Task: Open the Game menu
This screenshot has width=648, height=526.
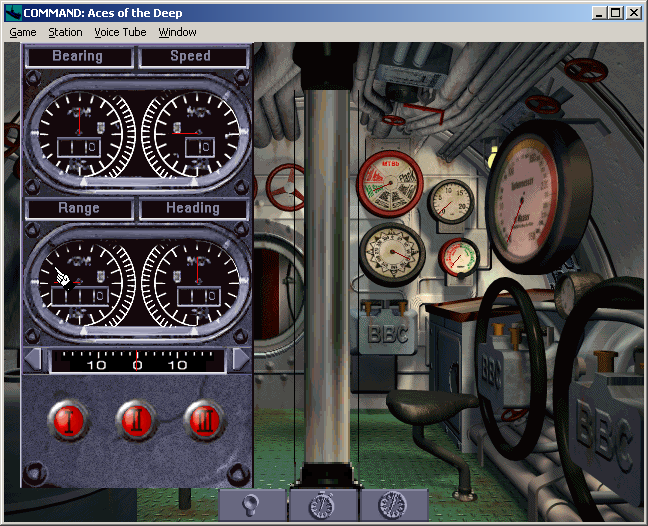Action: tap(23, 32)
